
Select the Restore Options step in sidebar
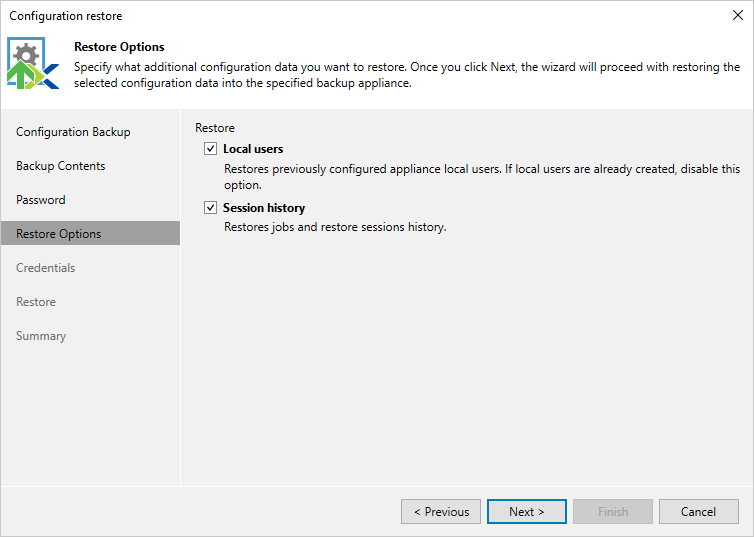pos(58,234)
